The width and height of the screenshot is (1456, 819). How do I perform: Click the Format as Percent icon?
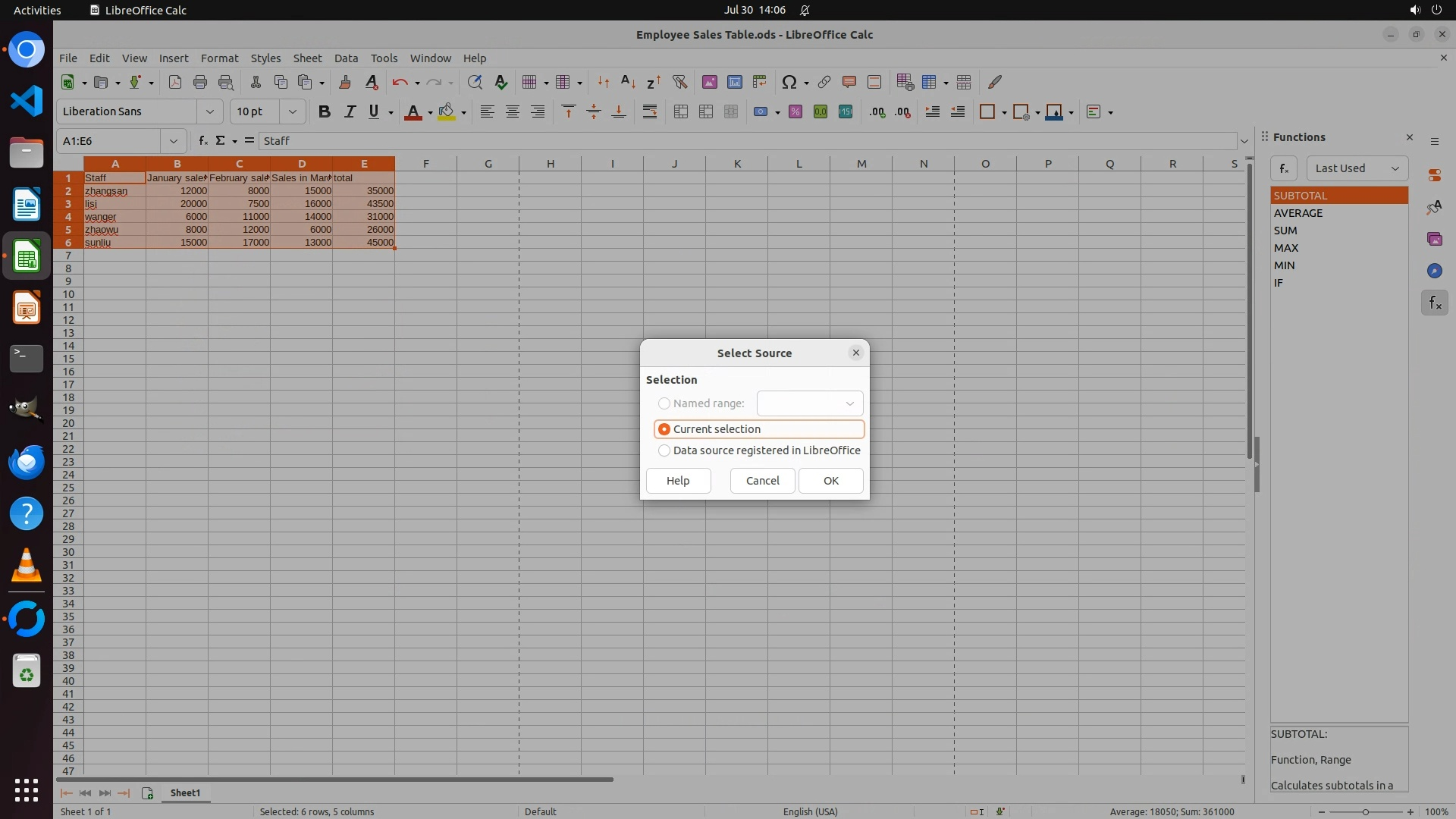(x=795, y=111)
